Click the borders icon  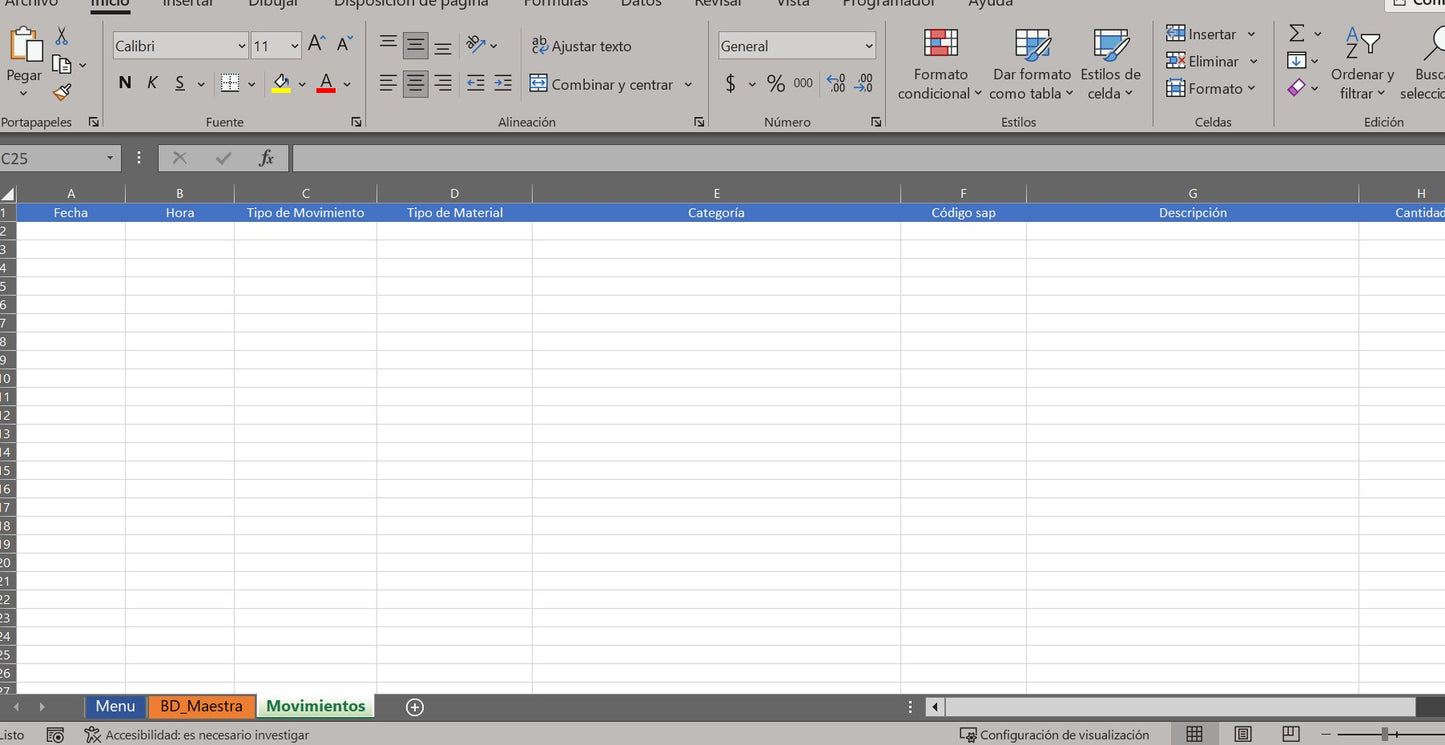tap(229, 83)
